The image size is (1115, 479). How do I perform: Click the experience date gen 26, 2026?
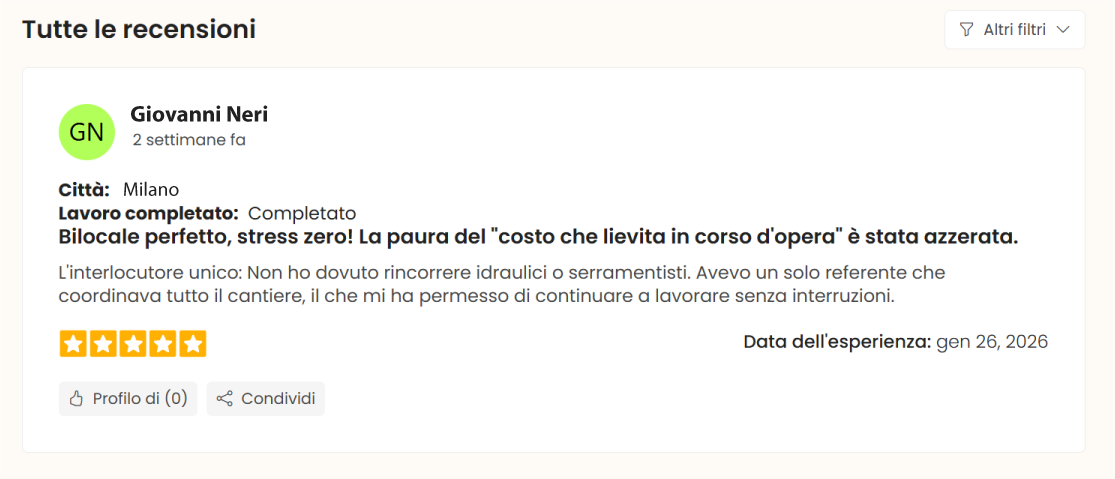point(991,342)
